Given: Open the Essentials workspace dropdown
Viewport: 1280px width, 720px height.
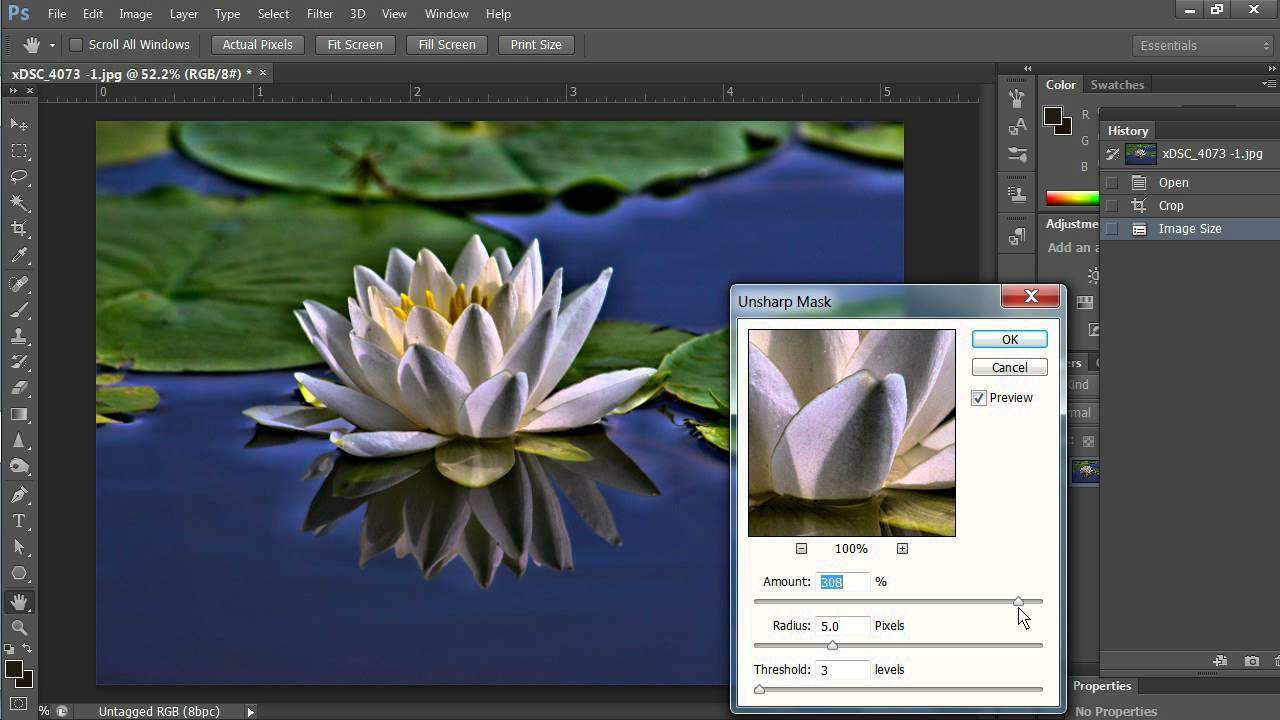Looking at the screenshot, I should (x=1204, y=45).
